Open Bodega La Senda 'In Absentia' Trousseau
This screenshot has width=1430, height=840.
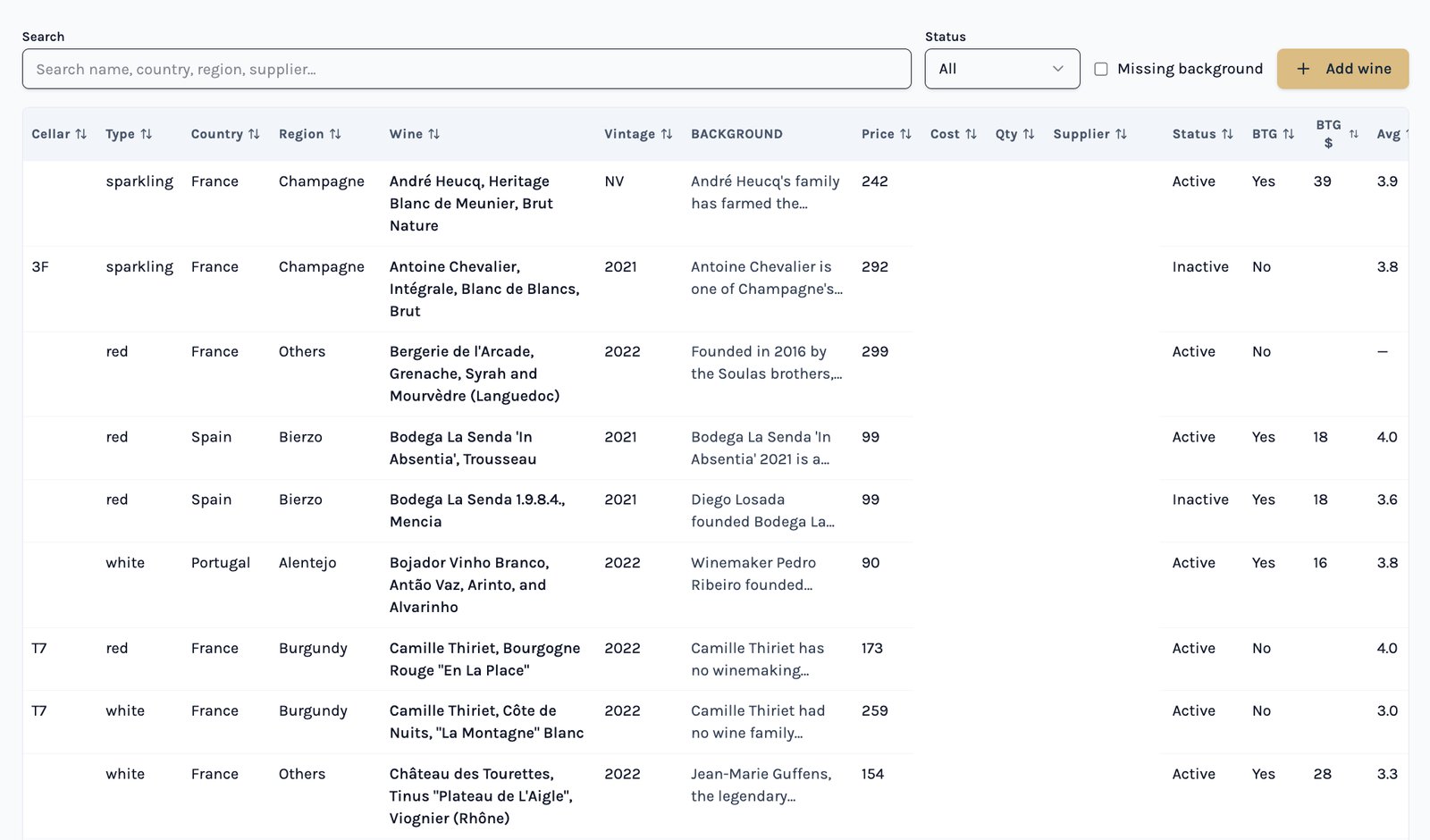click(x=463, y=448)
